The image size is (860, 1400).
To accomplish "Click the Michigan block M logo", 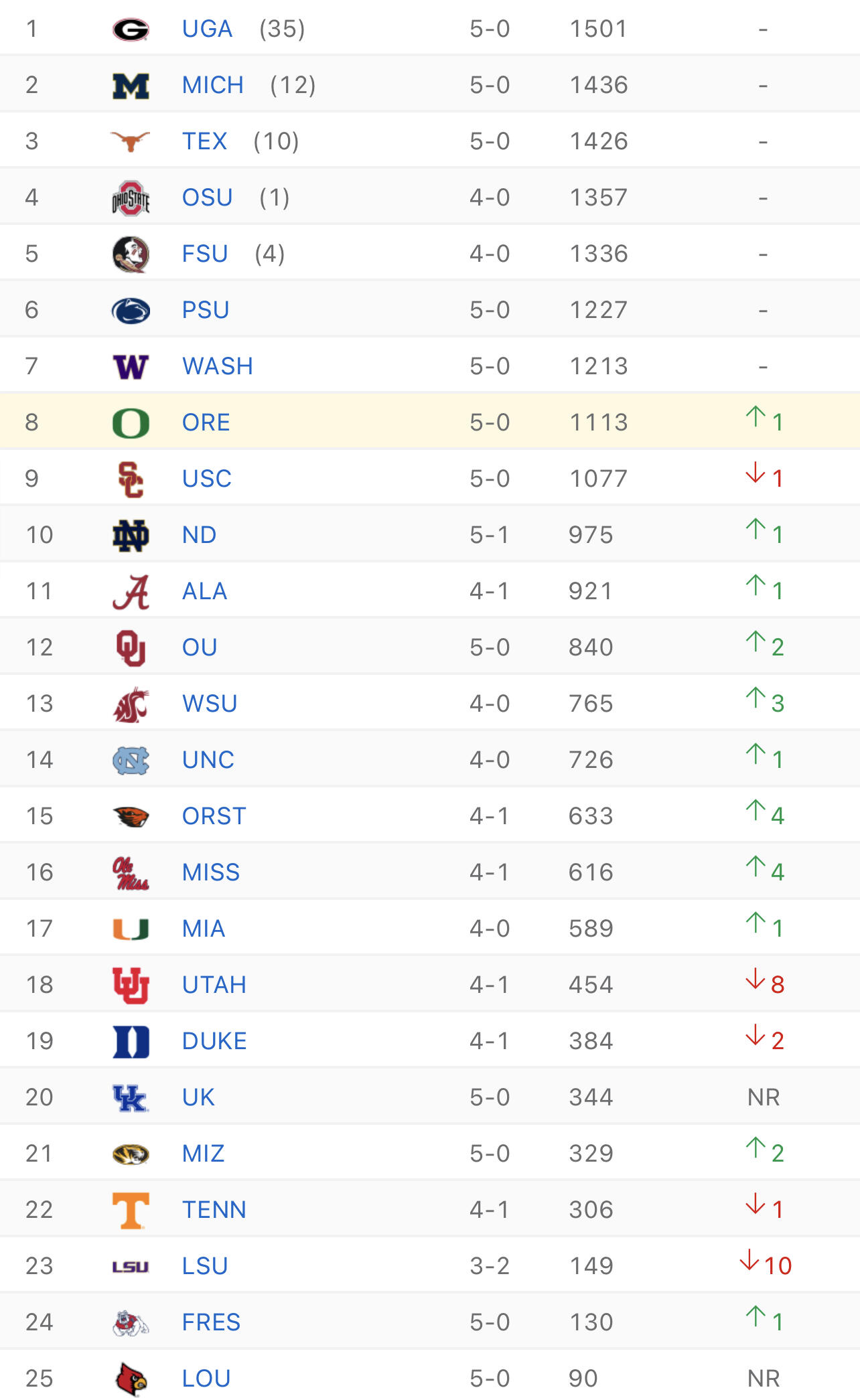I will [x=131, y=86].
